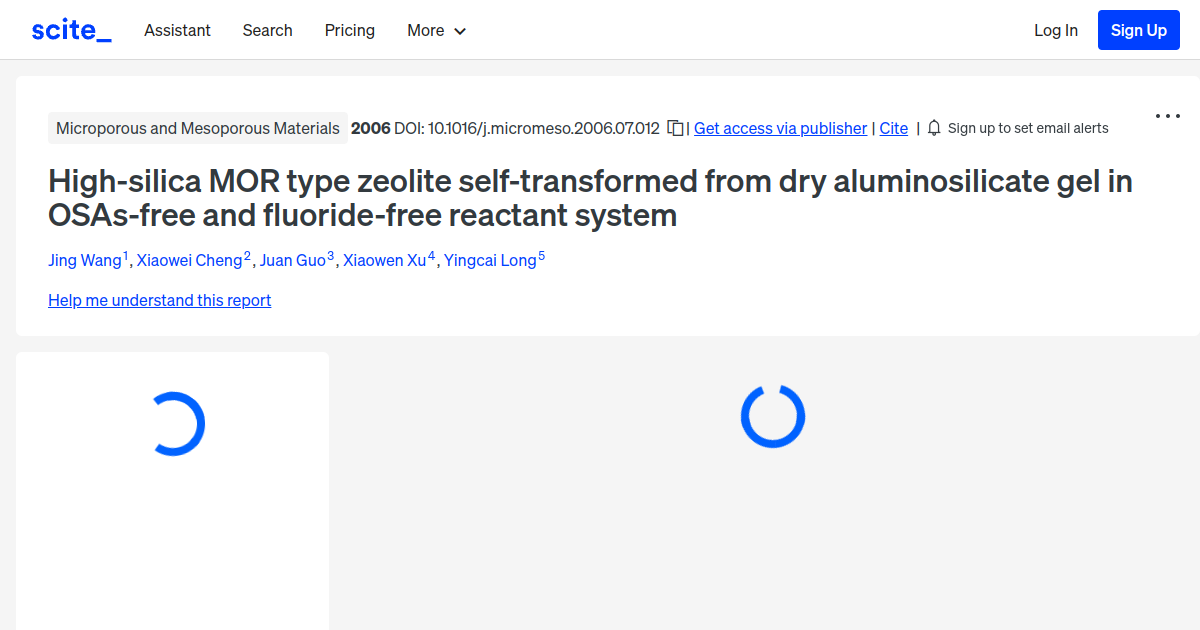Image resolution: width=1200 pixels, height=630 pixels.
Task: Click the bell alert icon
Action: pos(934,128)
